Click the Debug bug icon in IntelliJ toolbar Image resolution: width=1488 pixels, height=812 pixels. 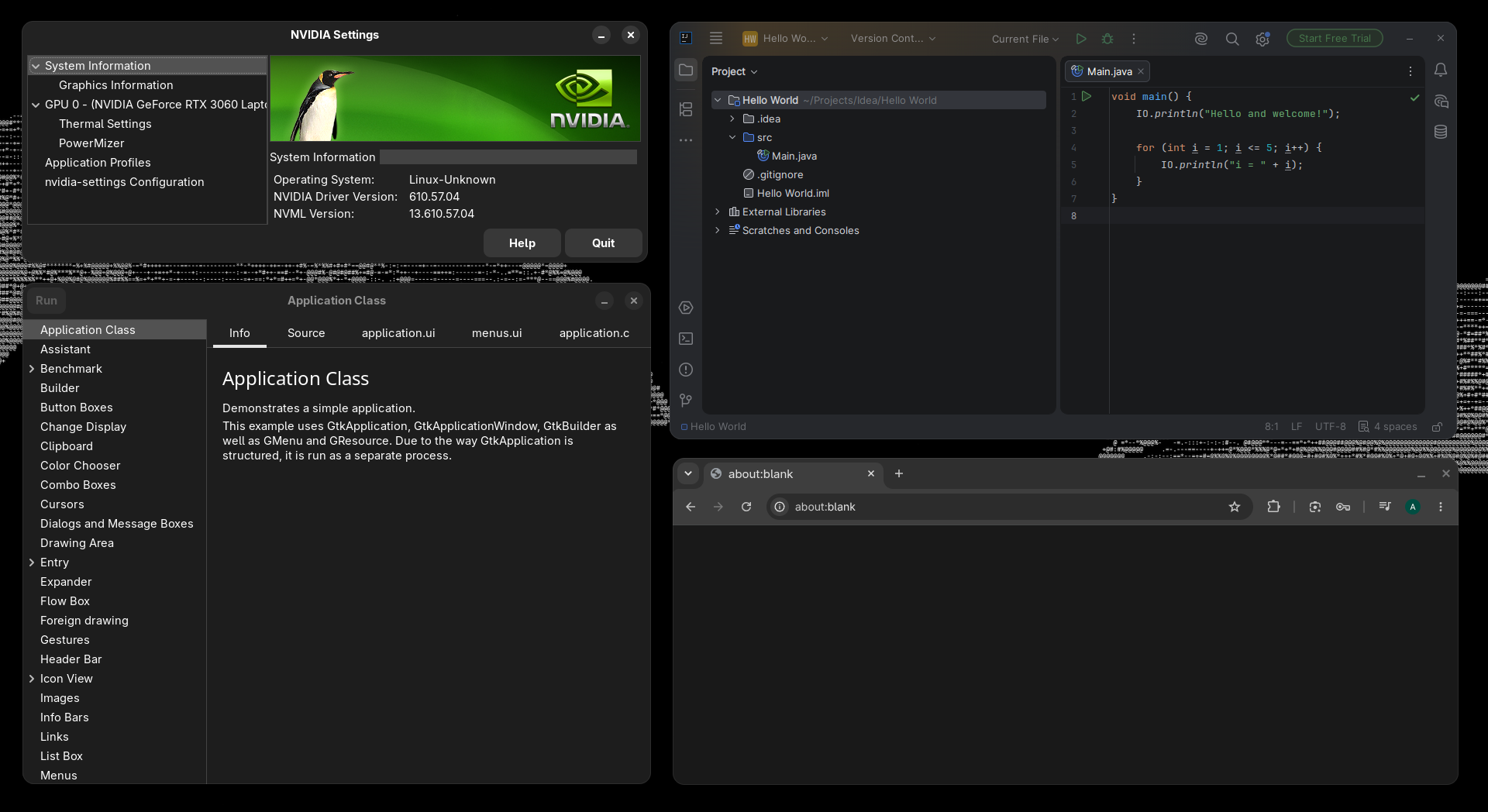pyautogui.click(x=1107, y=39)
